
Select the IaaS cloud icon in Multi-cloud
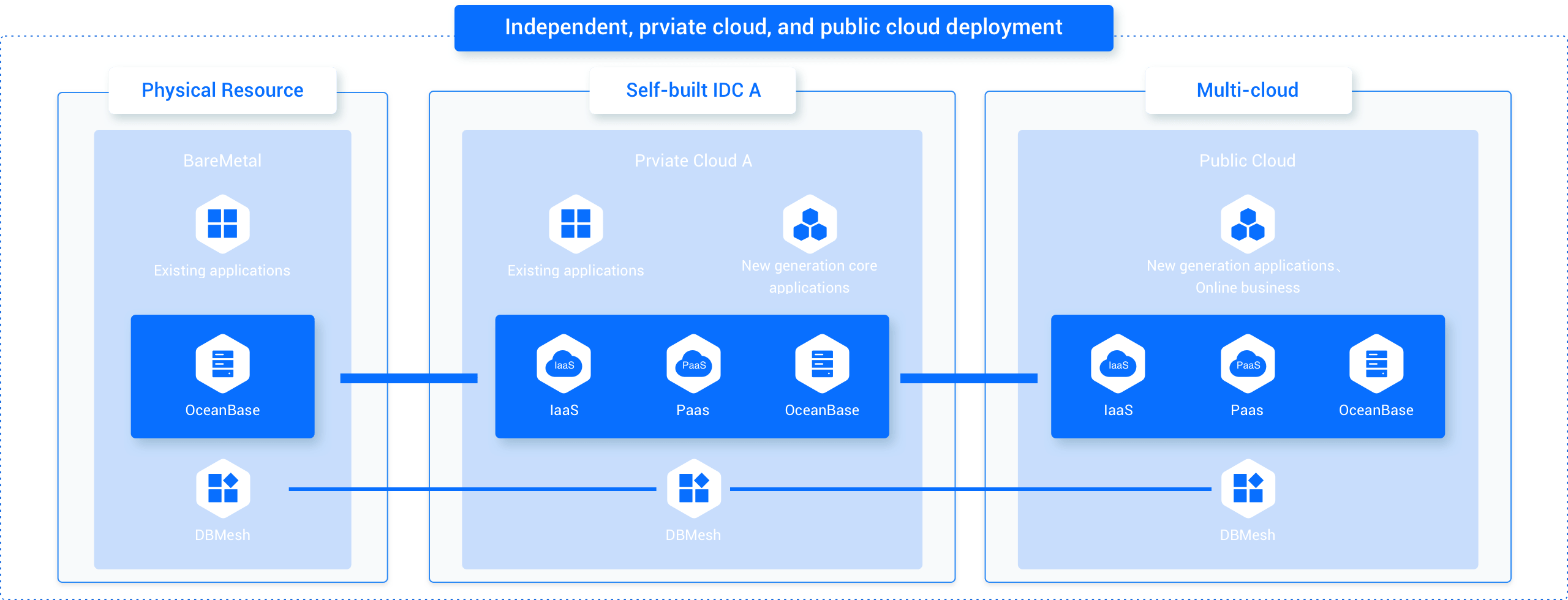point(1118,364)
